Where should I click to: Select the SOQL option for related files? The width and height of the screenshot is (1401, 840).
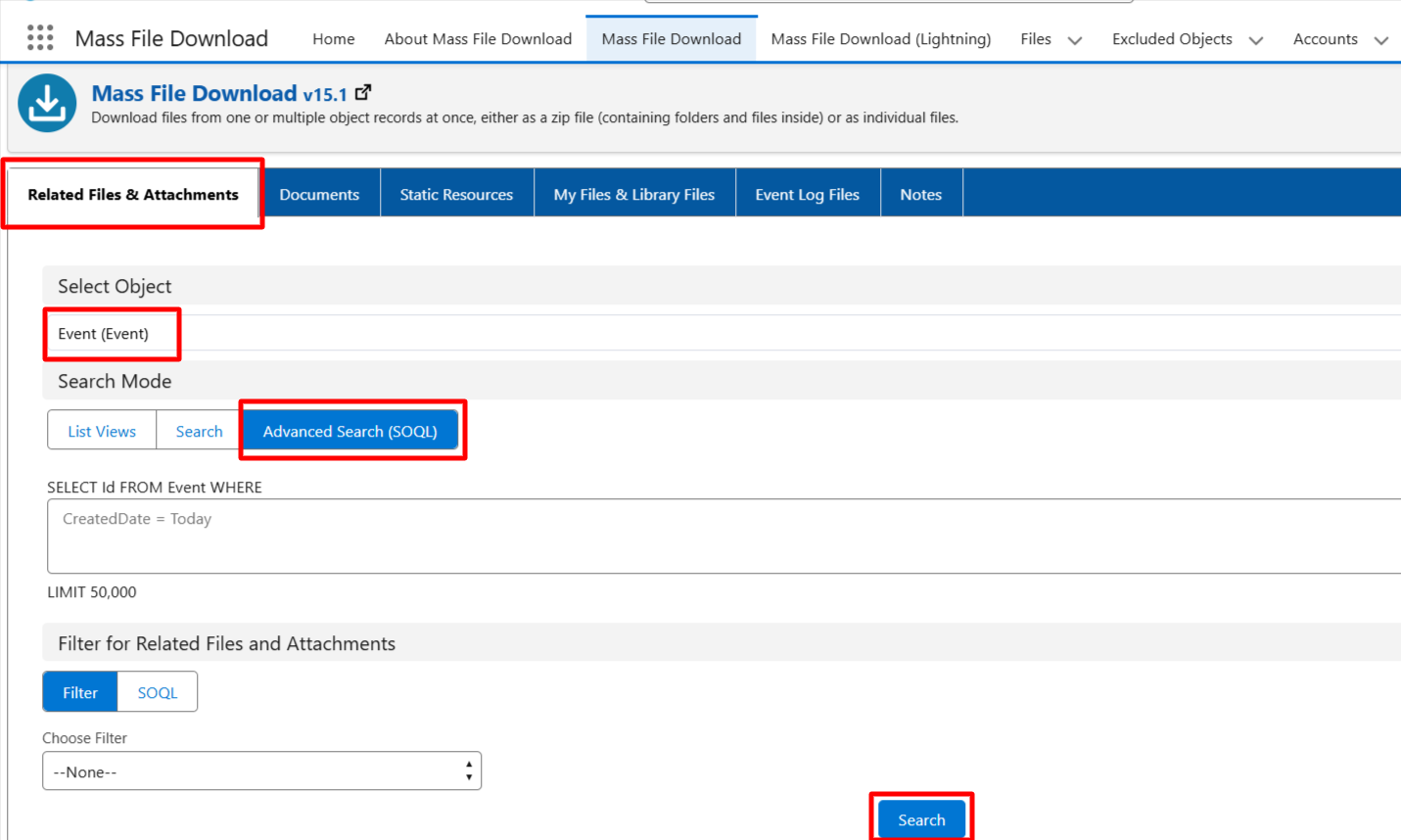(x=158, y=692)
